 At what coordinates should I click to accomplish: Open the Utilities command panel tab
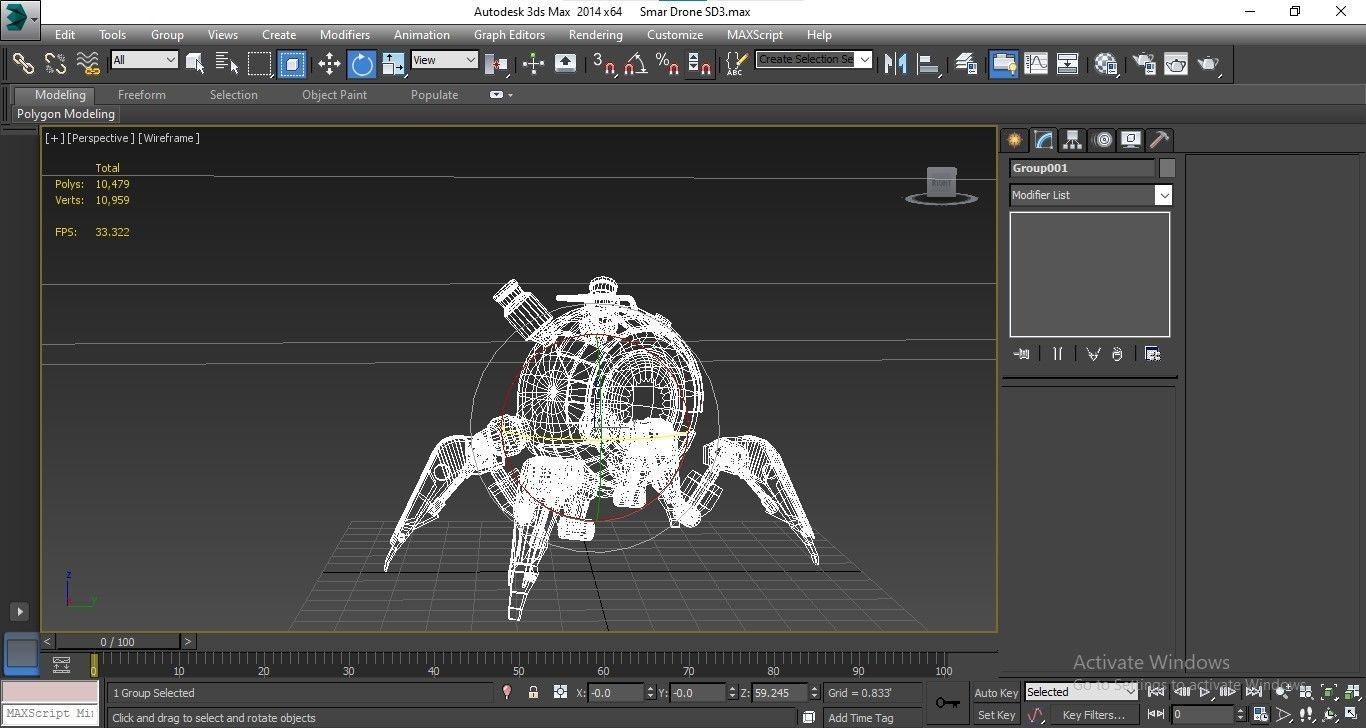(x=1160, y=140)
